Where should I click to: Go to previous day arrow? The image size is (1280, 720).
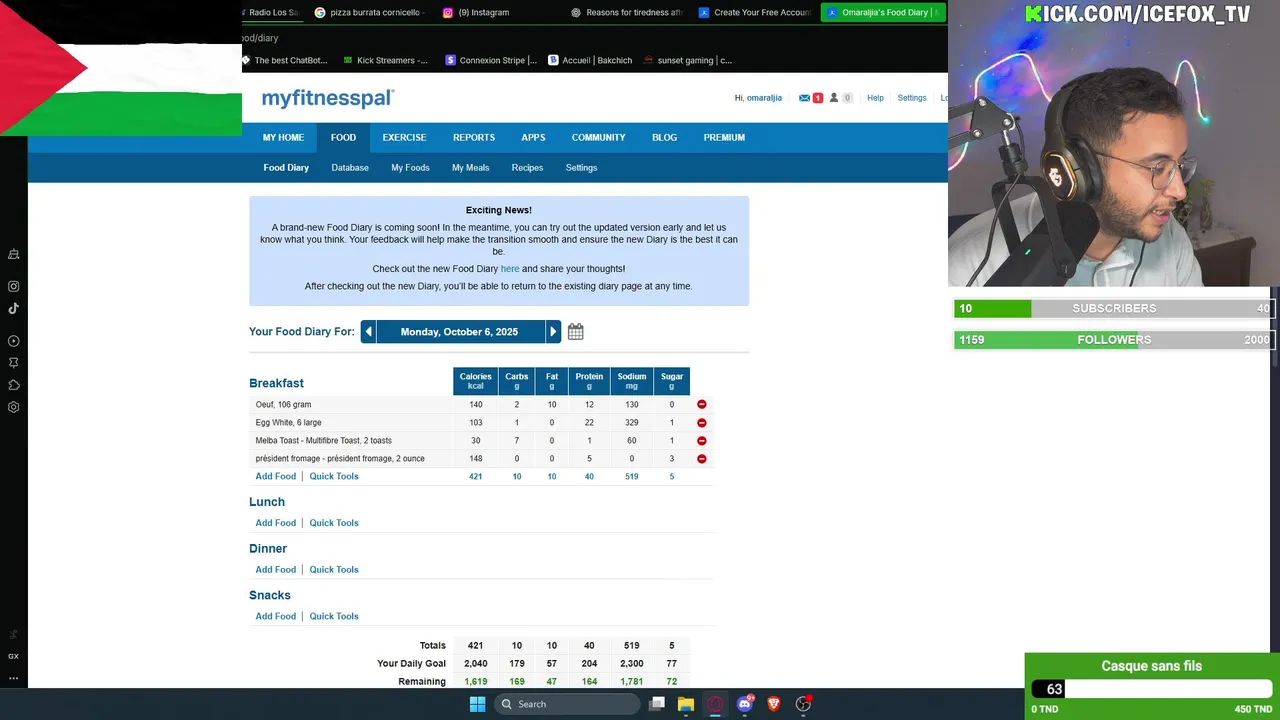[368, 332]
